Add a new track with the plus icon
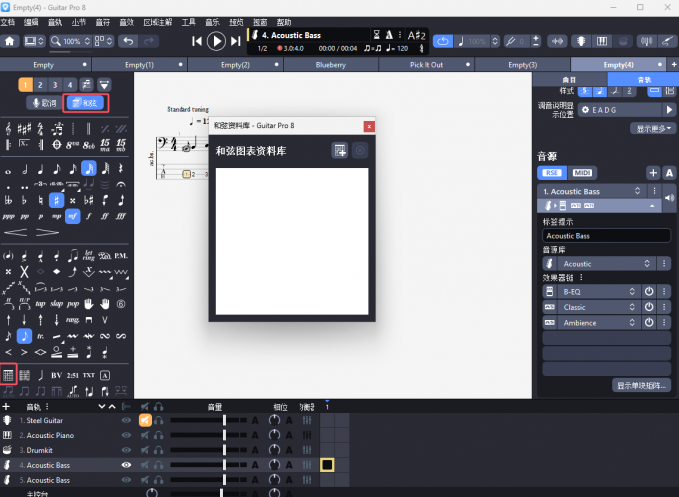This screenshot has width=679, height=497. [7, 407]
